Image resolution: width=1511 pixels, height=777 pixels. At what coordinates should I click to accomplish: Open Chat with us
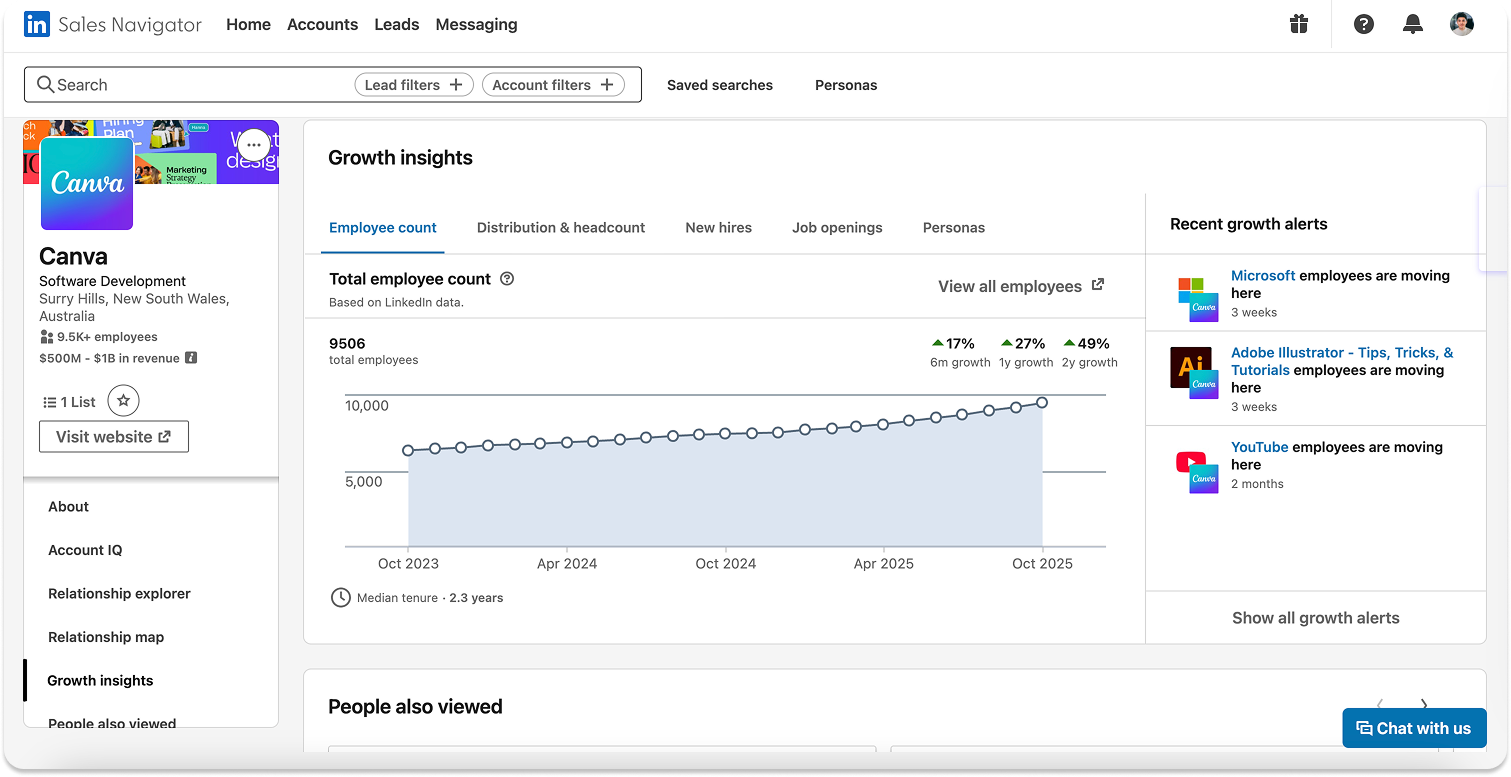1414,728
